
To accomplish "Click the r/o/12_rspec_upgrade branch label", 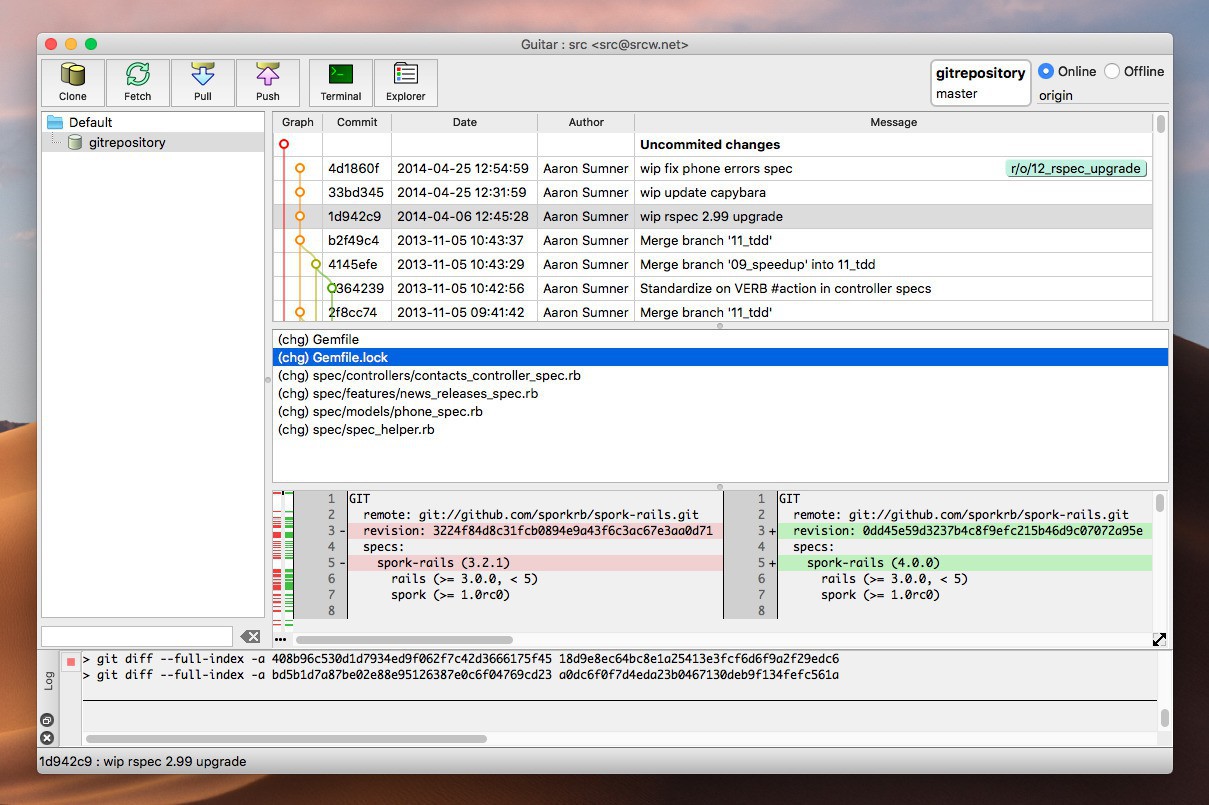I will click(x=1075, y=168).
